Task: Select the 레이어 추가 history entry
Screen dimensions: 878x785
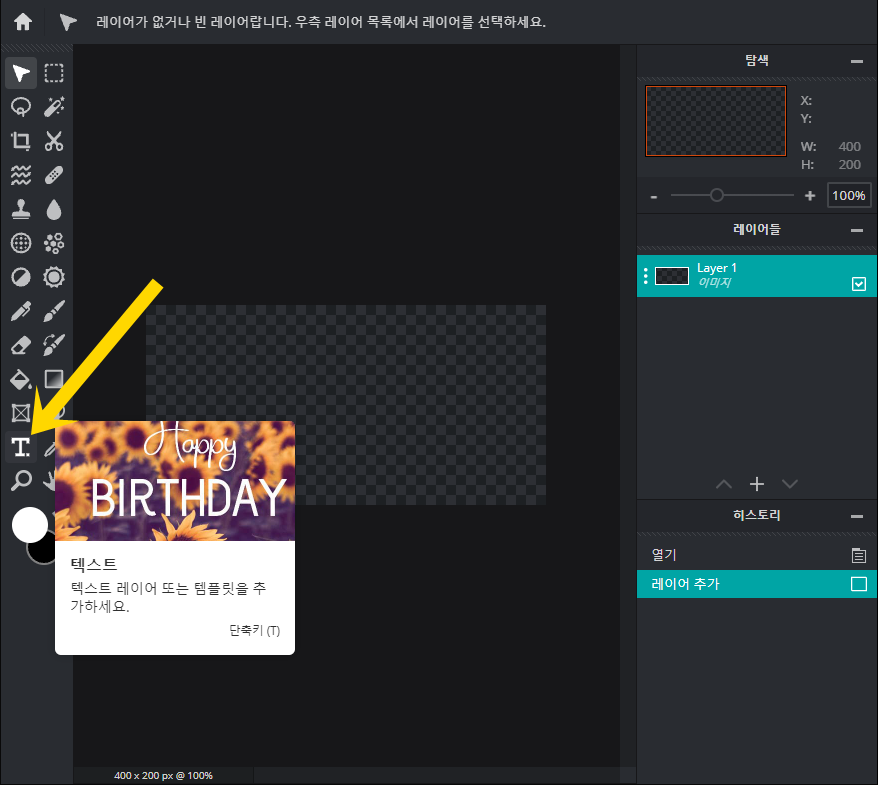Action: click(x=756, y=584)
